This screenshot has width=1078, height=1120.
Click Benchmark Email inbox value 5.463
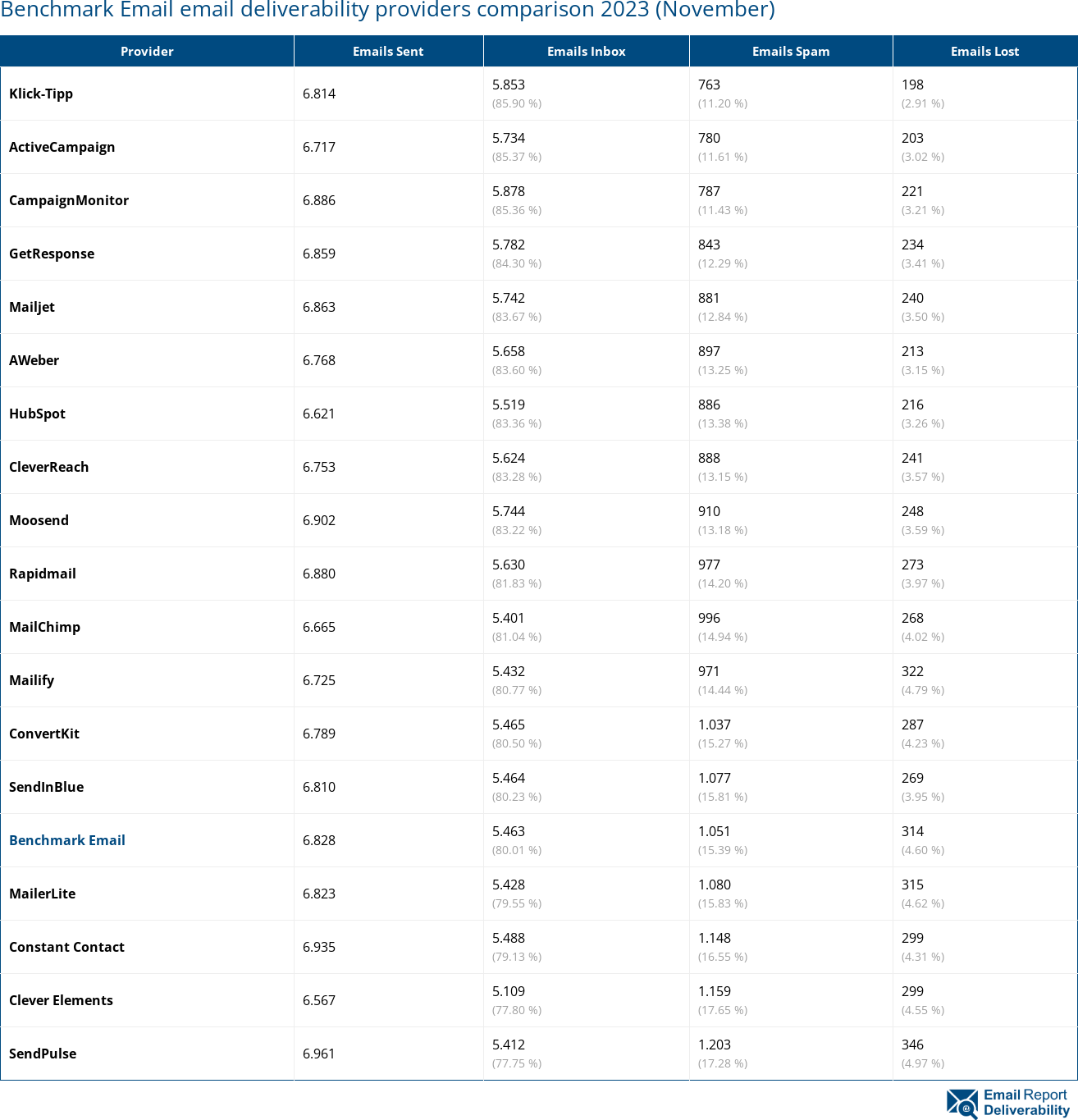click(x=509, y=831)
